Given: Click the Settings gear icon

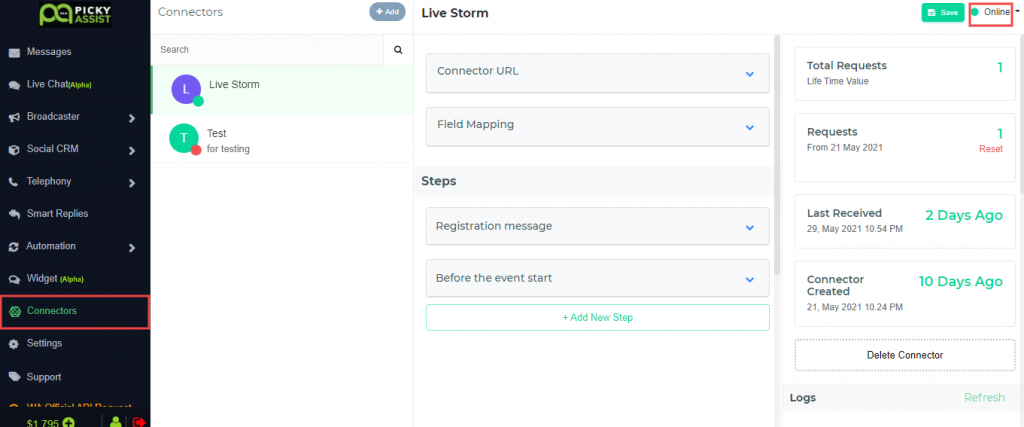Looking at the screenshot, I should 14,343.
